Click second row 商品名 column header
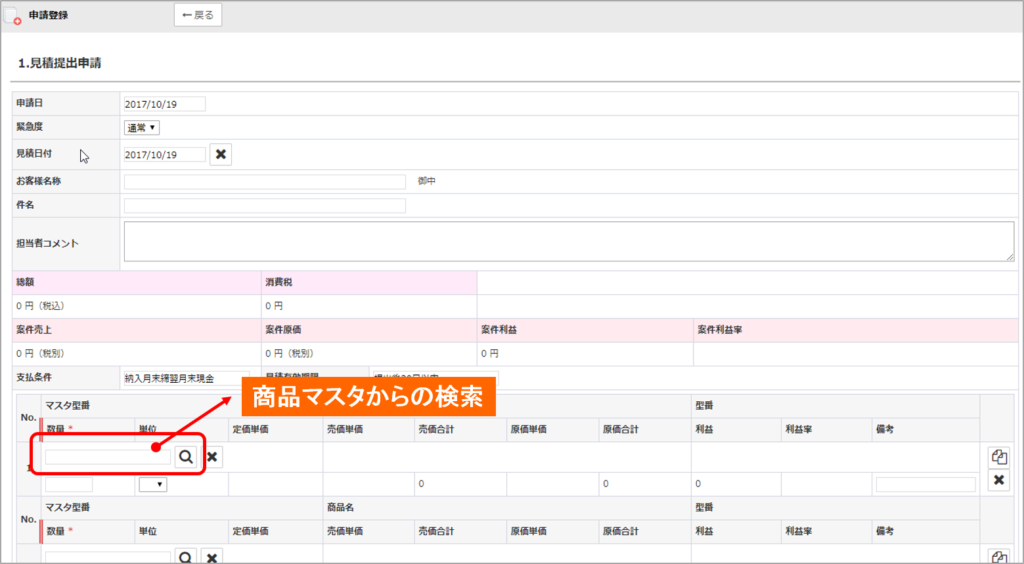This screenshot has height=564, width=1024. (x=507, y=507)
